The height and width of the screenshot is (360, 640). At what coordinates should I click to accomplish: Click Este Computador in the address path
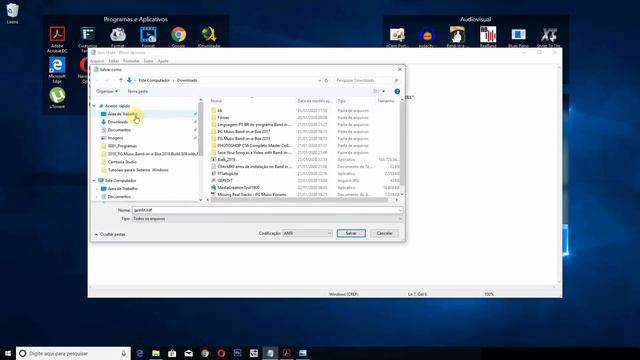click(154, 80)
